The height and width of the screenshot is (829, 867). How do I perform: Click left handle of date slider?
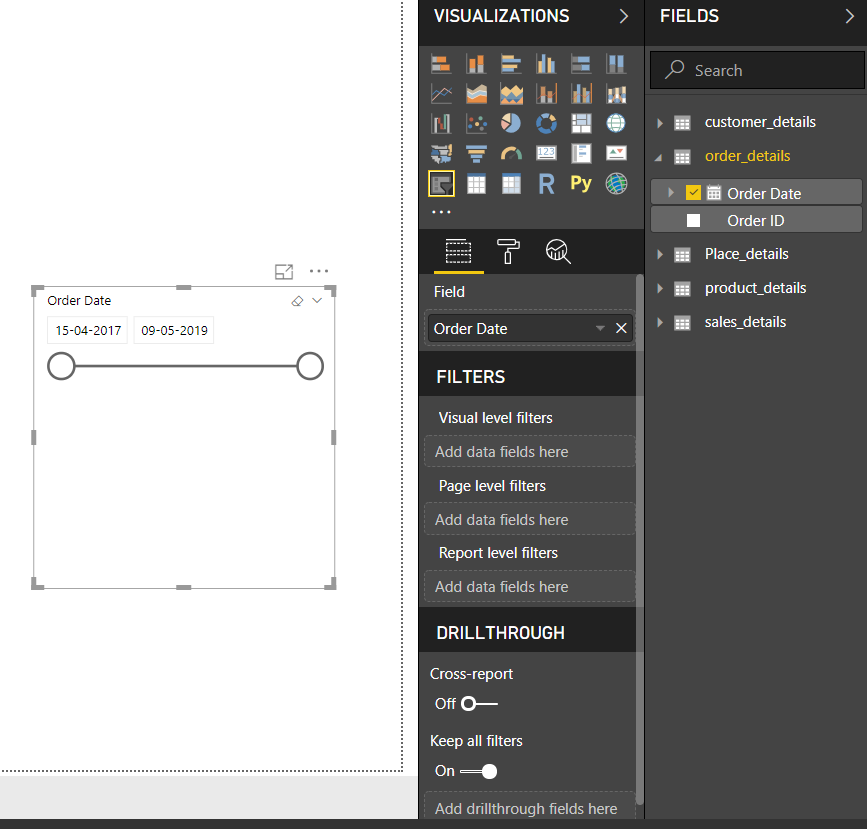pos(61,366)
